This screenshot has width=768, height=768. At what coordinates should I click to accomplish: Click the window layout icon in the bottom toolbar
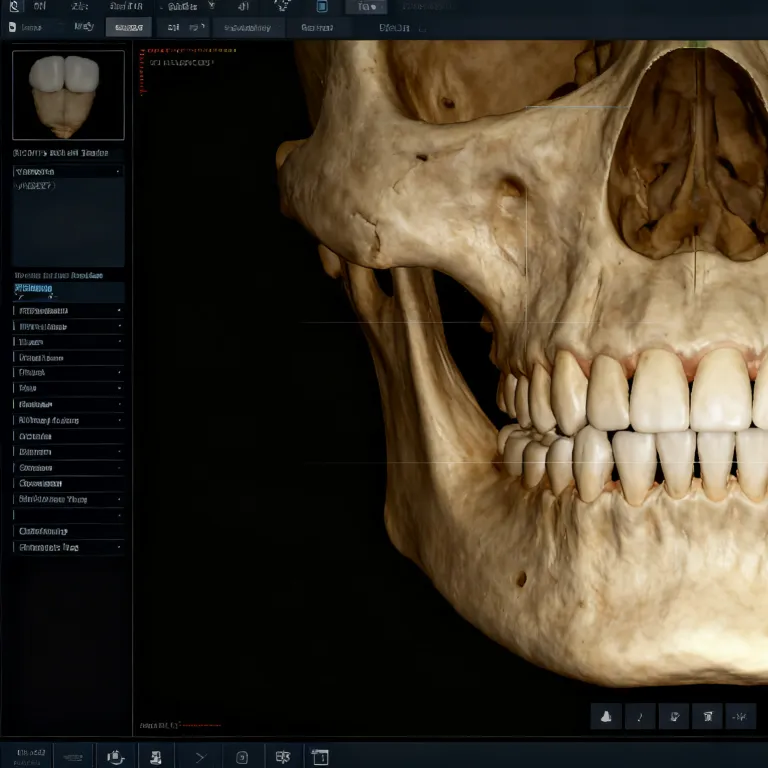pyautogui.click(x=319, y=756)
